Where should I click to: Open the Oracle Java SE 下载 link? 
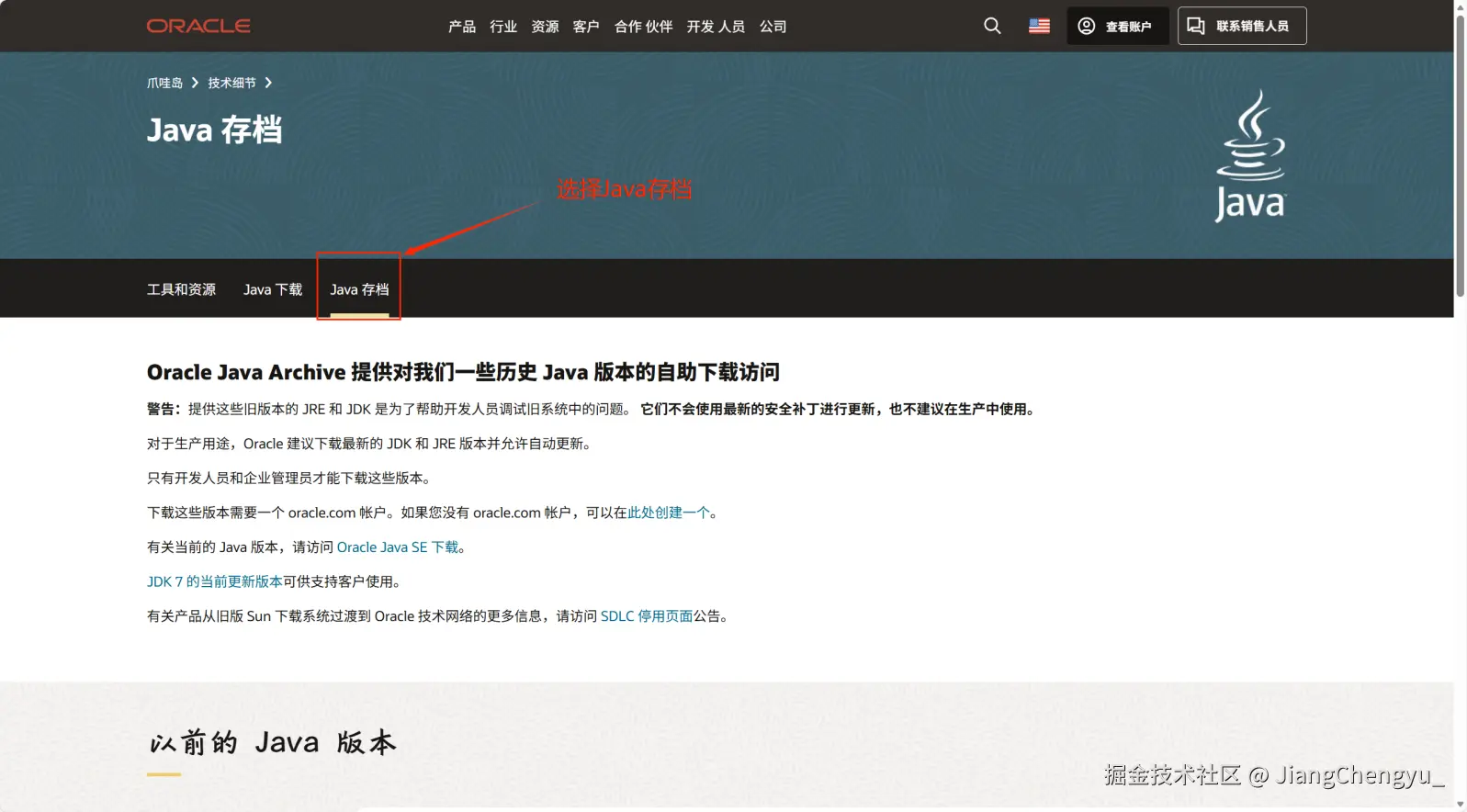pos(398,547)
